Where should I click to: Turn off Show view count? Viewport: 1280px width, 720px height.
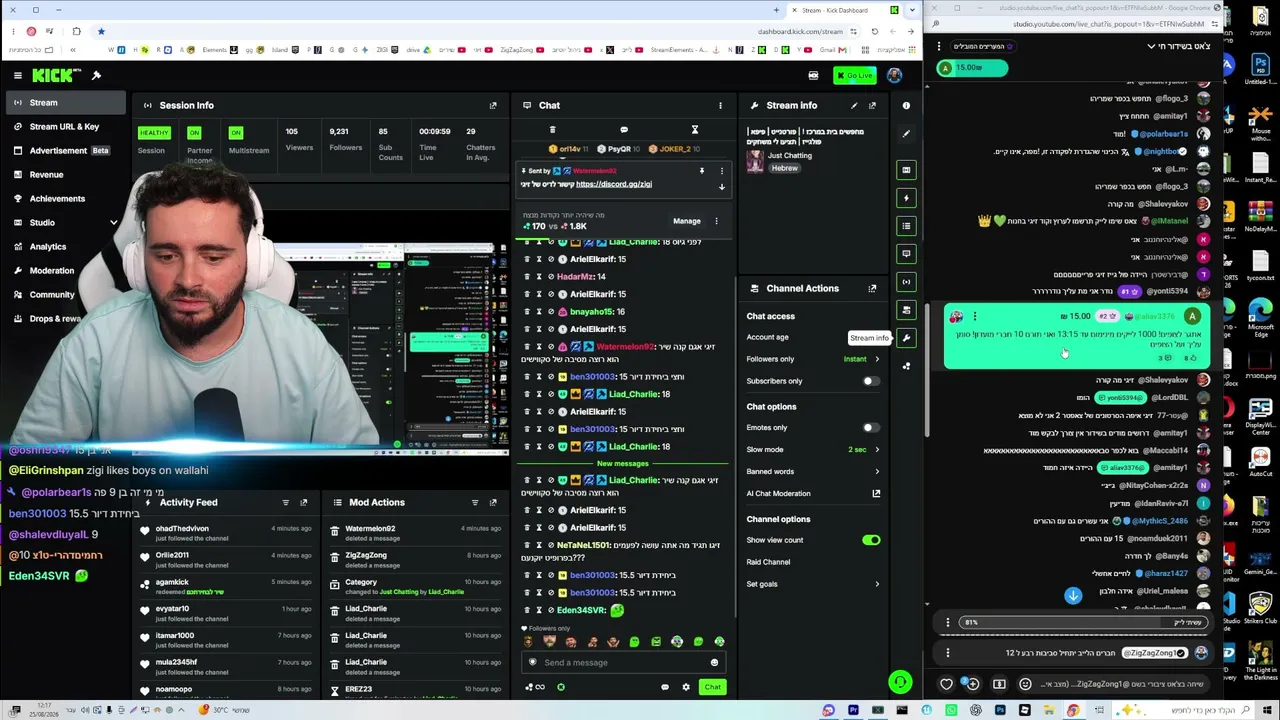tap(871, 540)
